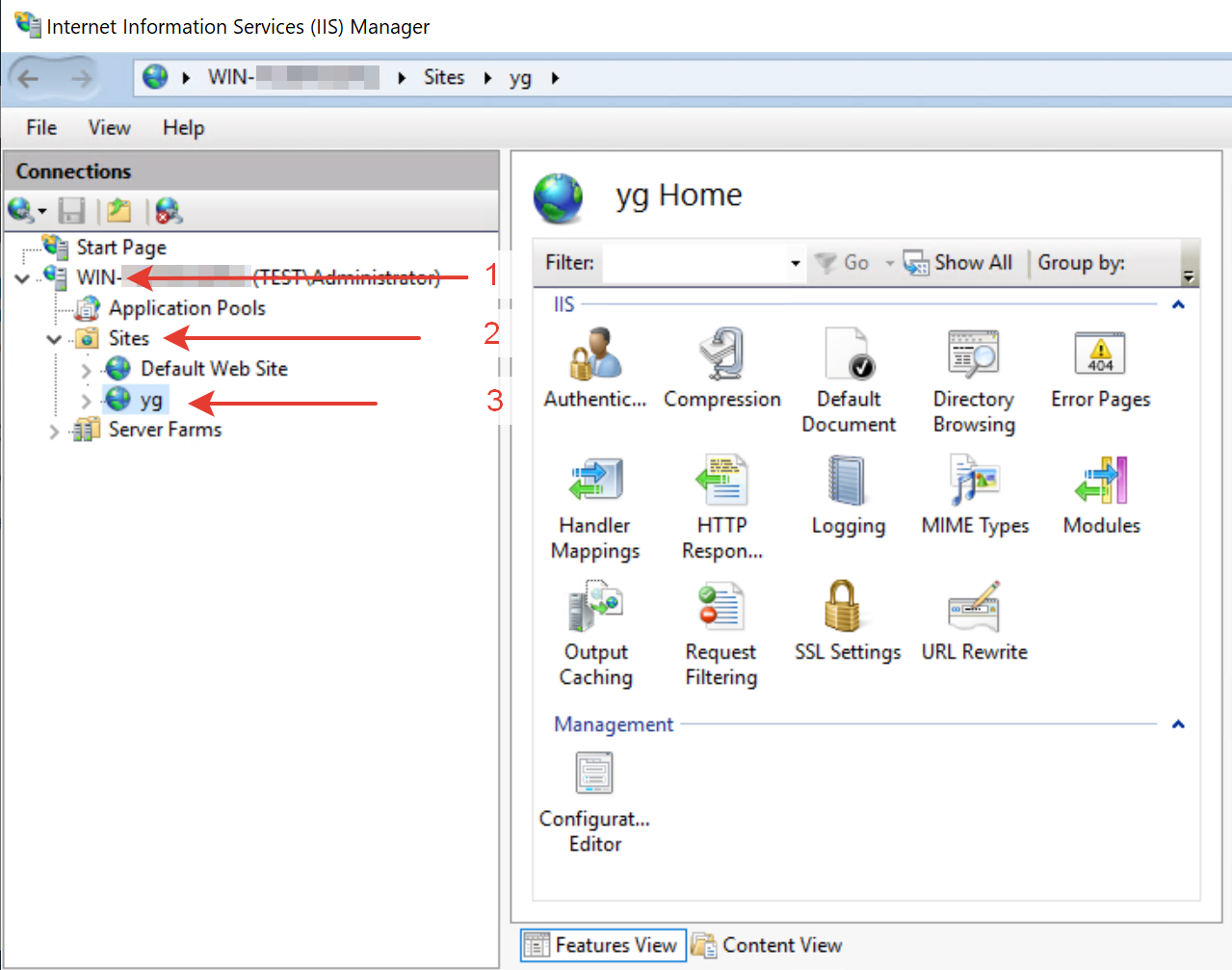This screenshot has width=1232, height=970.
Task: Open the Go button dropdown arrow
Action: pos(889,263)
